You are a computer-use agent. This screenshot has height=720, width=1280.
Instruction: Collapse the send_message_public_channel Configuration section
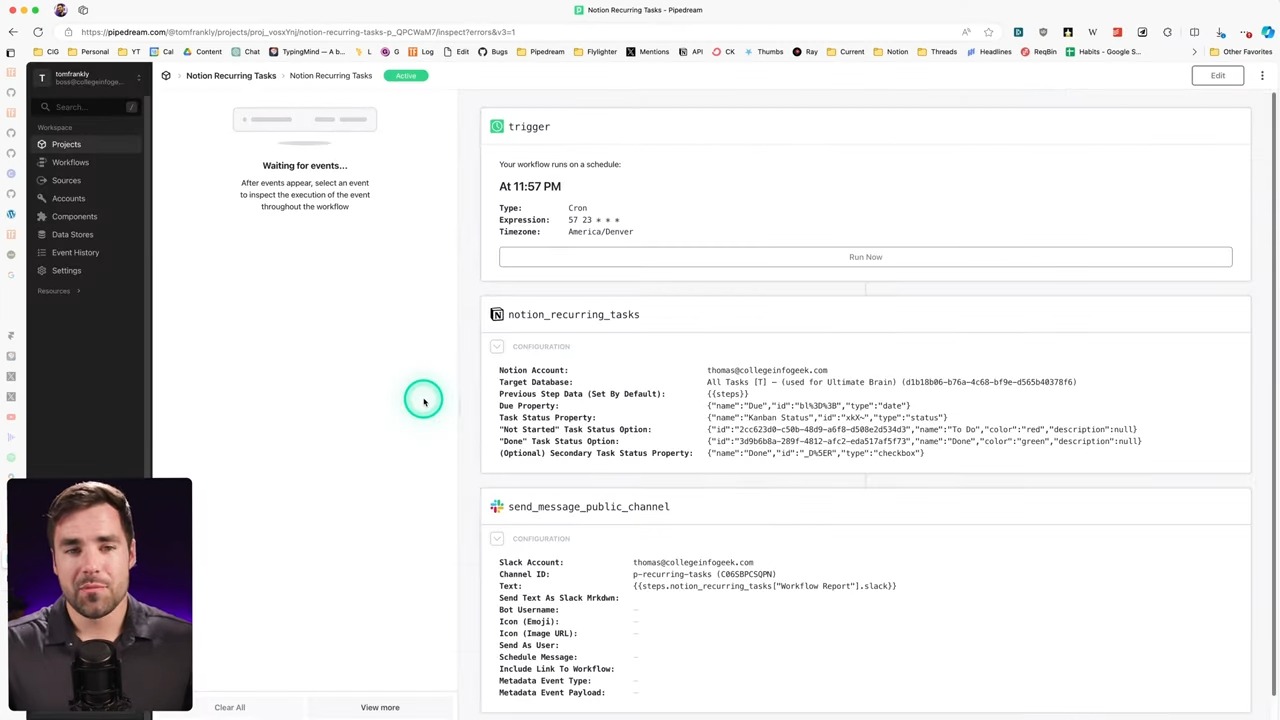pos(497,539)
